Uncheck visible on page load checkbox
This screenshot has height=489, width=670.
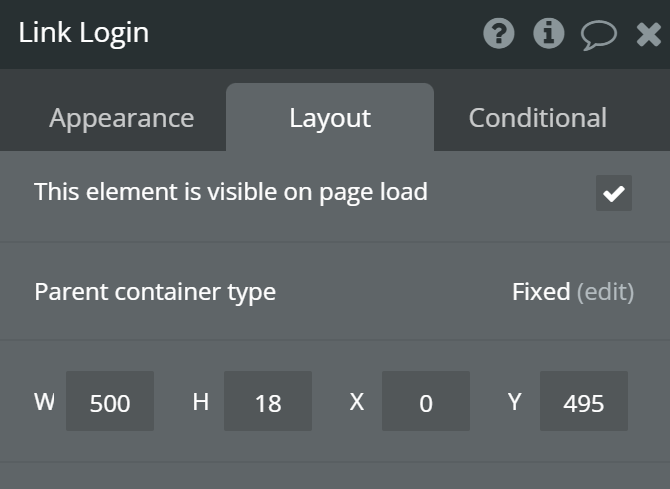[x=613, y=193]
